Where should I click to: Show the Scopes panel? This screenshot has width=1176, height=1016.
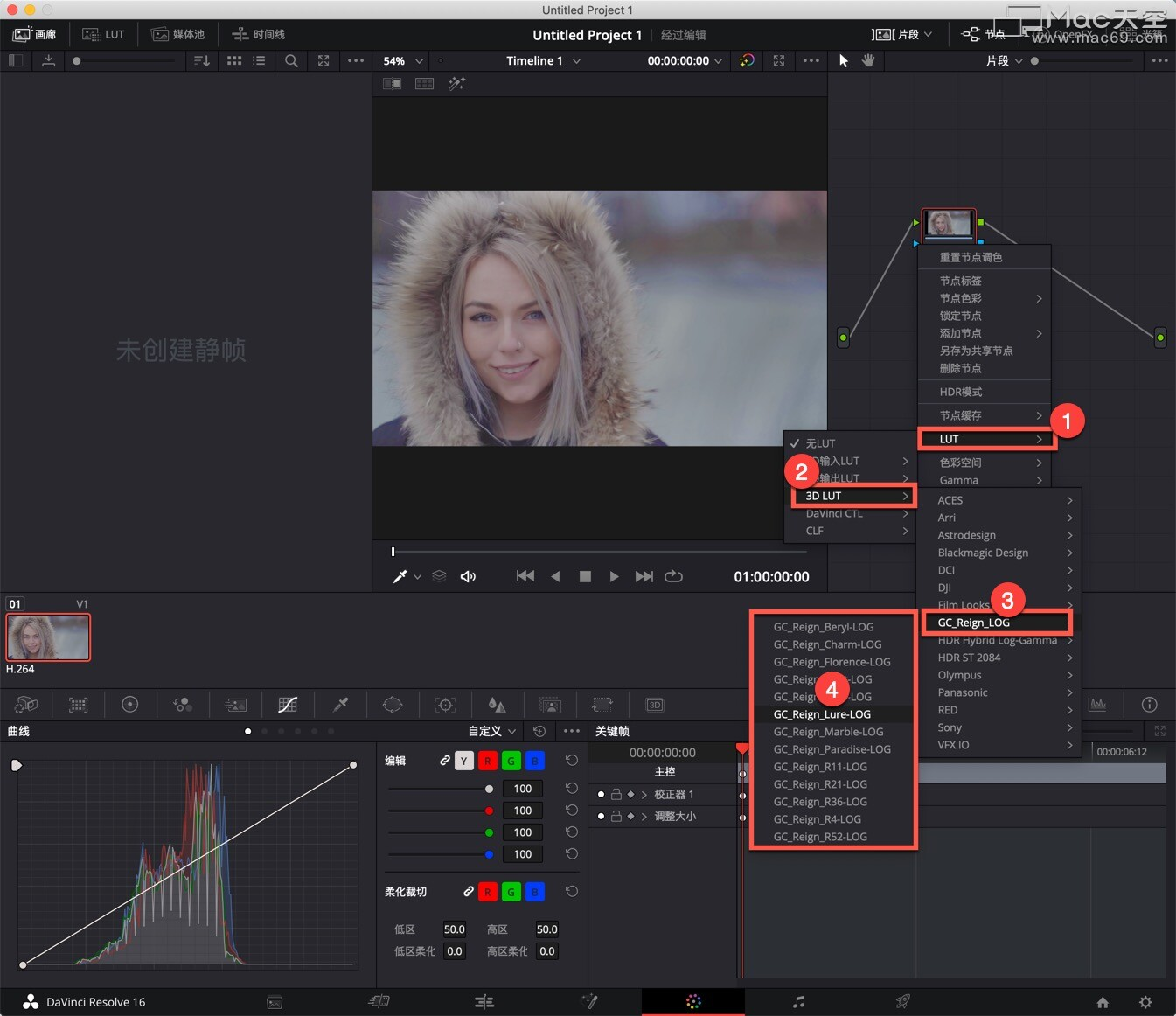[1097, 705]
